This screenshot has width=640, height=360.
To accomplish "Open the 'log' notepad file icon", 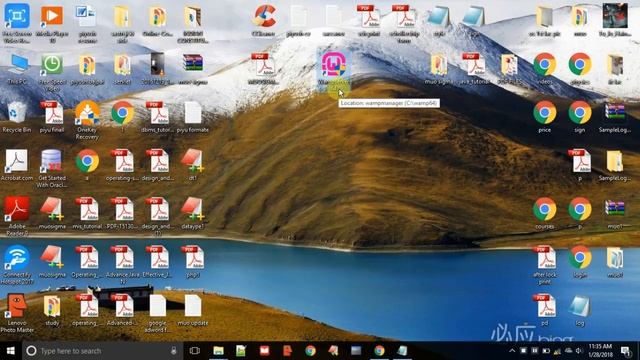I will 580,306.
